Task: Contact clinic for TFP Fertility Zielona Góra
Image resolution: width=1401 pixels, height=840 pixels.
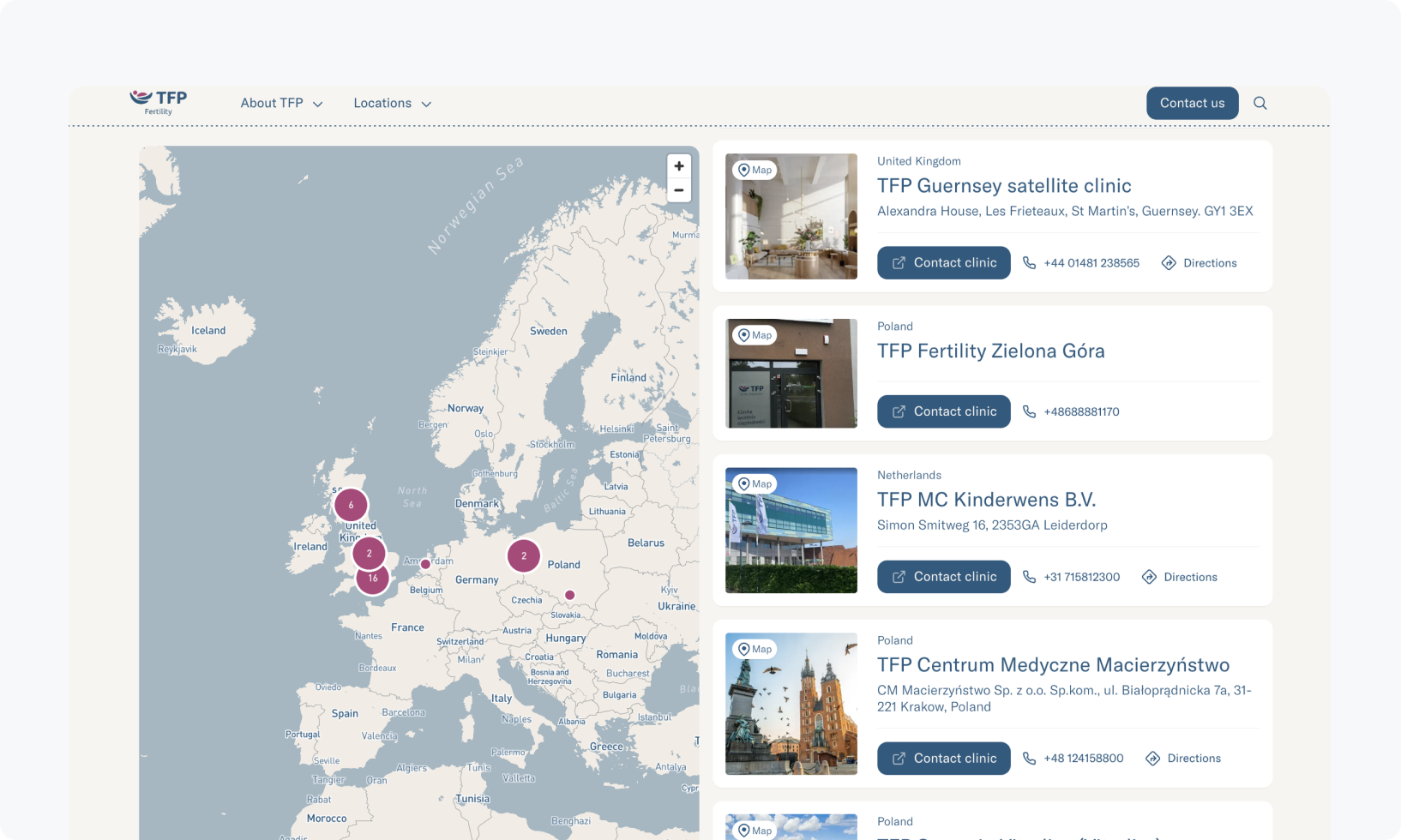Action: click(943, 411)
